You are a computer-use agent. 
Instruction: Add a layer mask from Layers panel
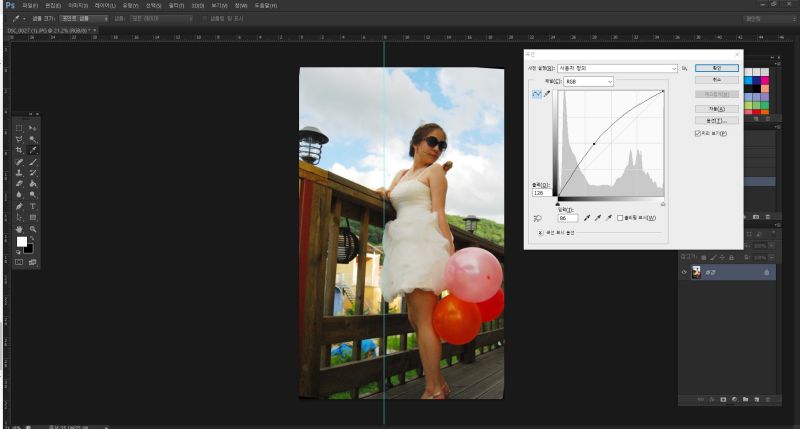(x=723, y=399)
